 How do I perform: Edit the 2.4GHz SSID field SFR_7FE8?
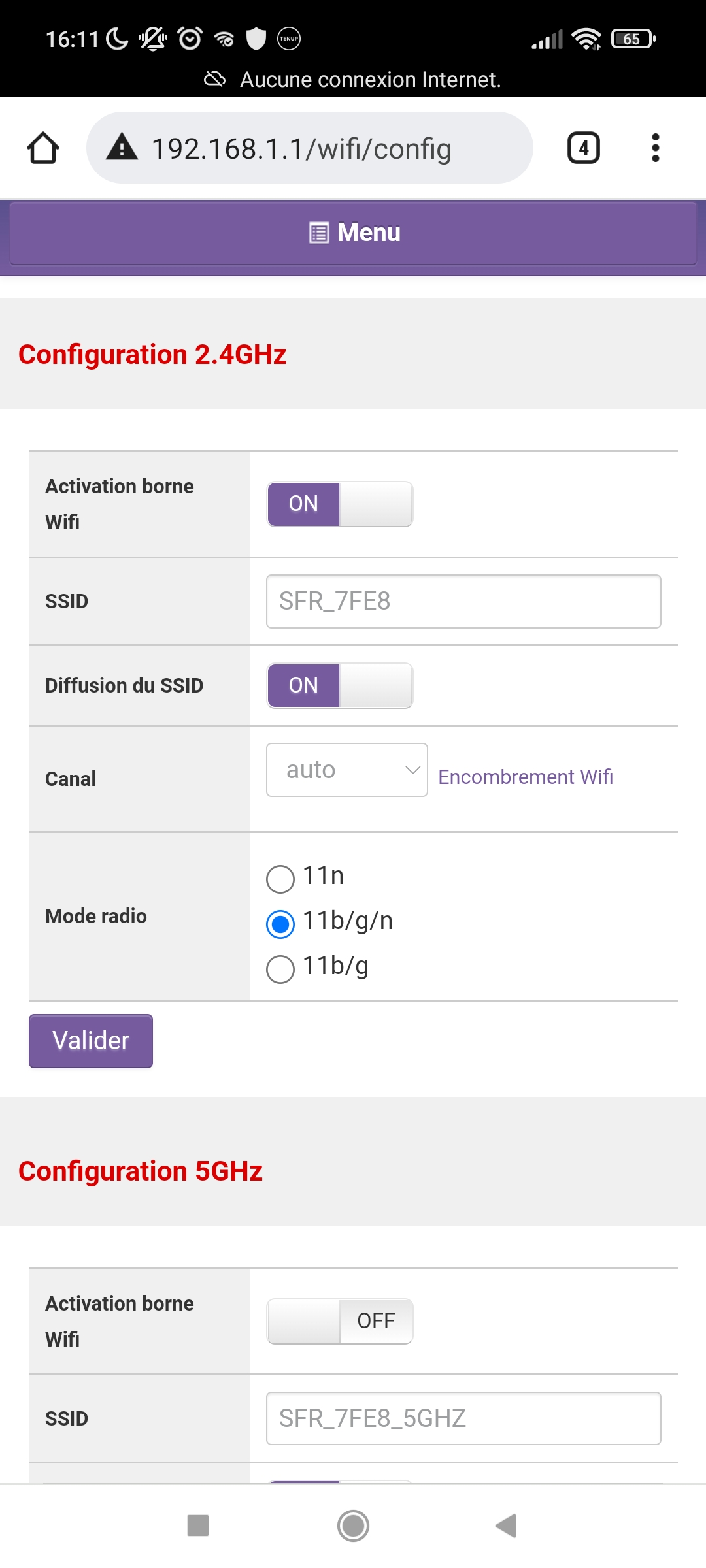[463, 601]
